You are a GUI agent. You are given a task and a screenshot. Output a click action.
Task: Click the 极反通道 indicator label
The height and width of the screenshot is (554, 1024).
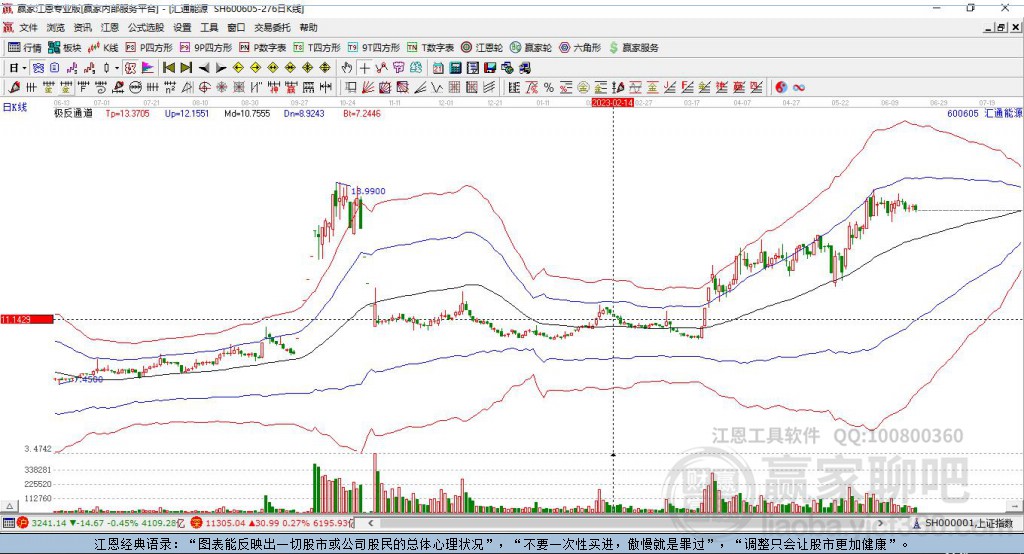(73, 113)
